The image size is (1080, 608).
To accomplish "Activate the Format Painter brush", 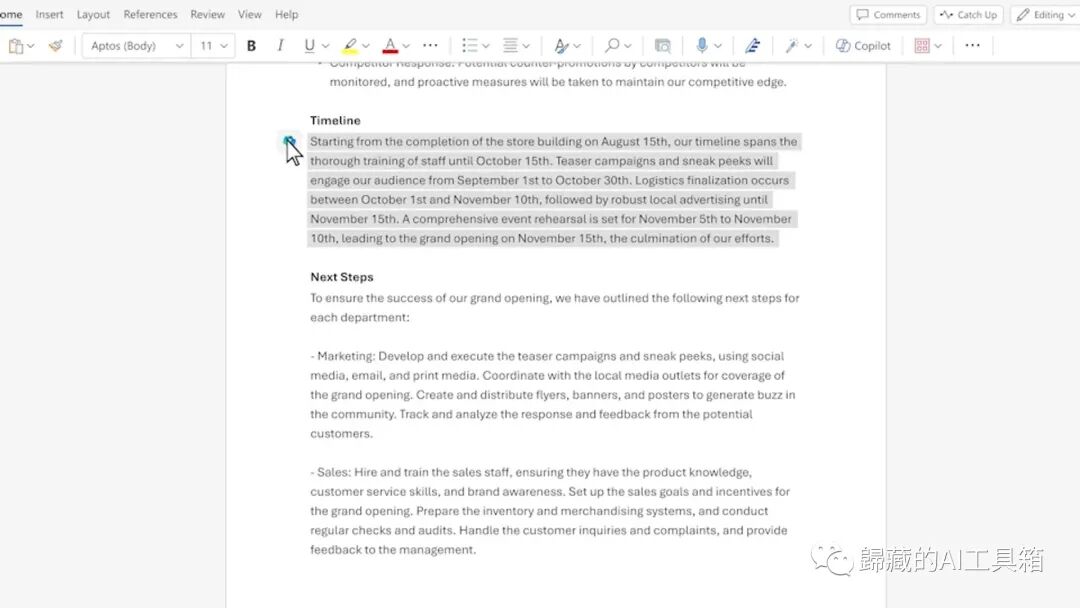I will 56,46.
